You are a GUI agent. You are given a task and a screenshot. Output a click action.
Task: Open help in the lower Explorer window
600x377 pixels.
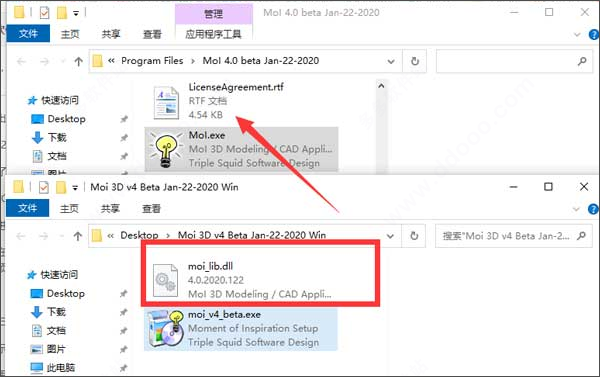point(593,209)
